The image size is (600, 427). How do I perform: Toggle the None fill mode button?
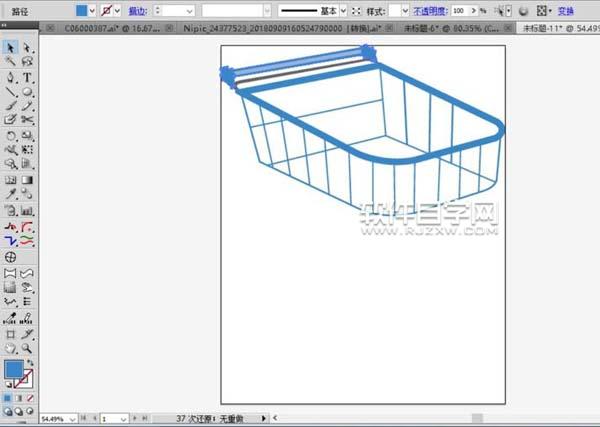[29, 396]
